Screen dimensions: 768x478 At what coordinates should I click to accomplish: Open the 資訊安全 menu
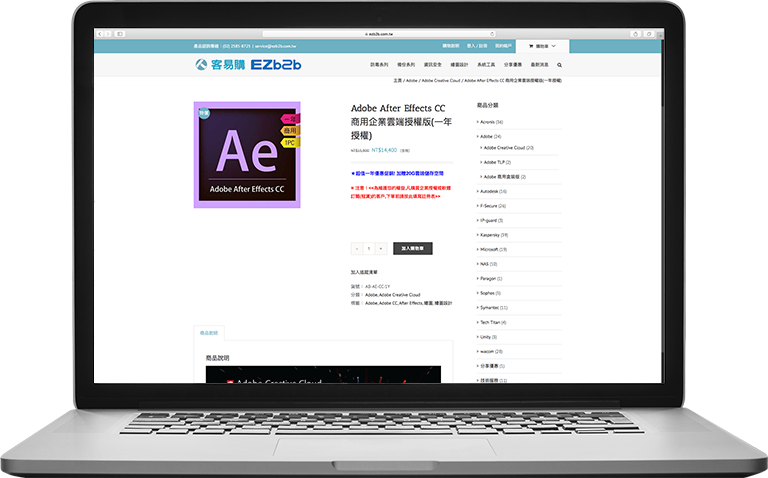(432, 65)
